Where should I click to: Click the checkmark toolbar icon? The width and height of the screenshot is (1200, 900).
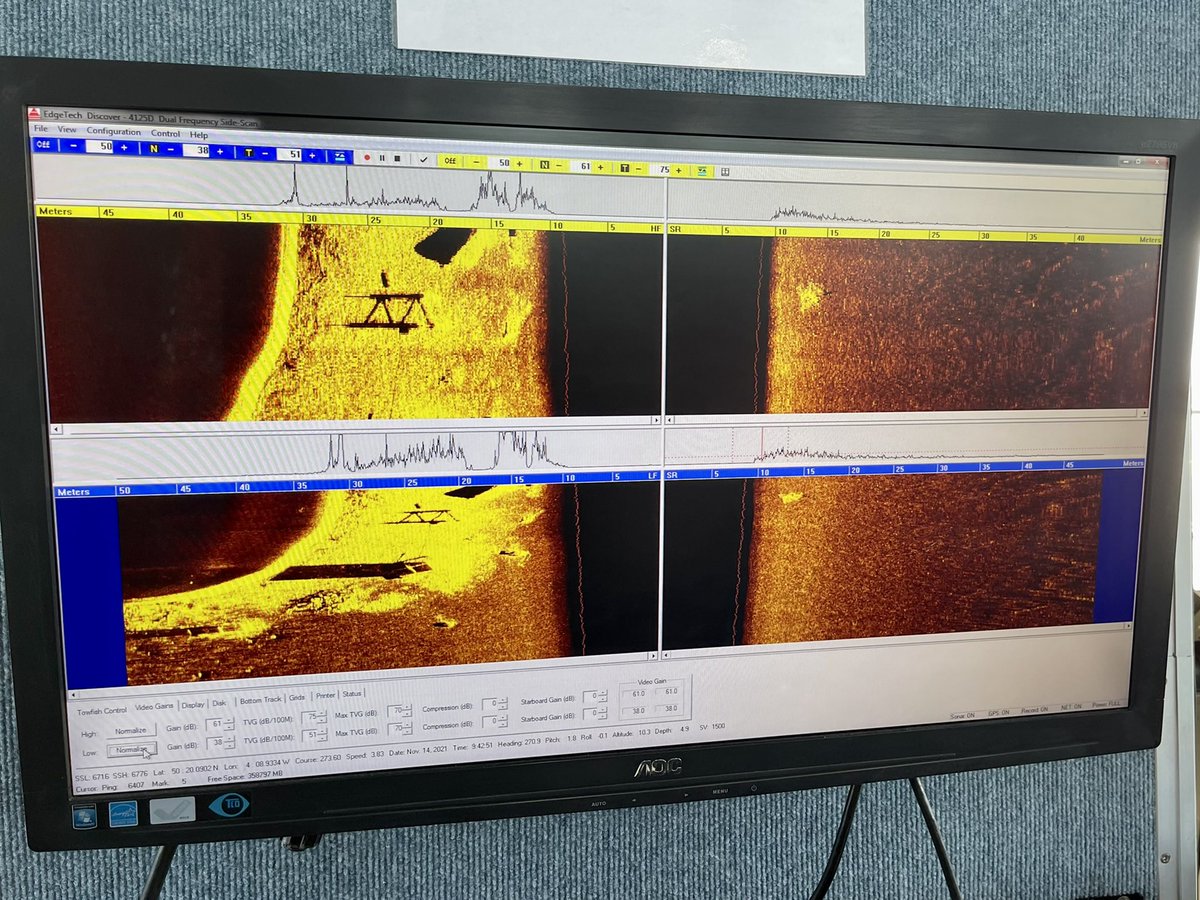pyautogui.click(x=423, y=159)
